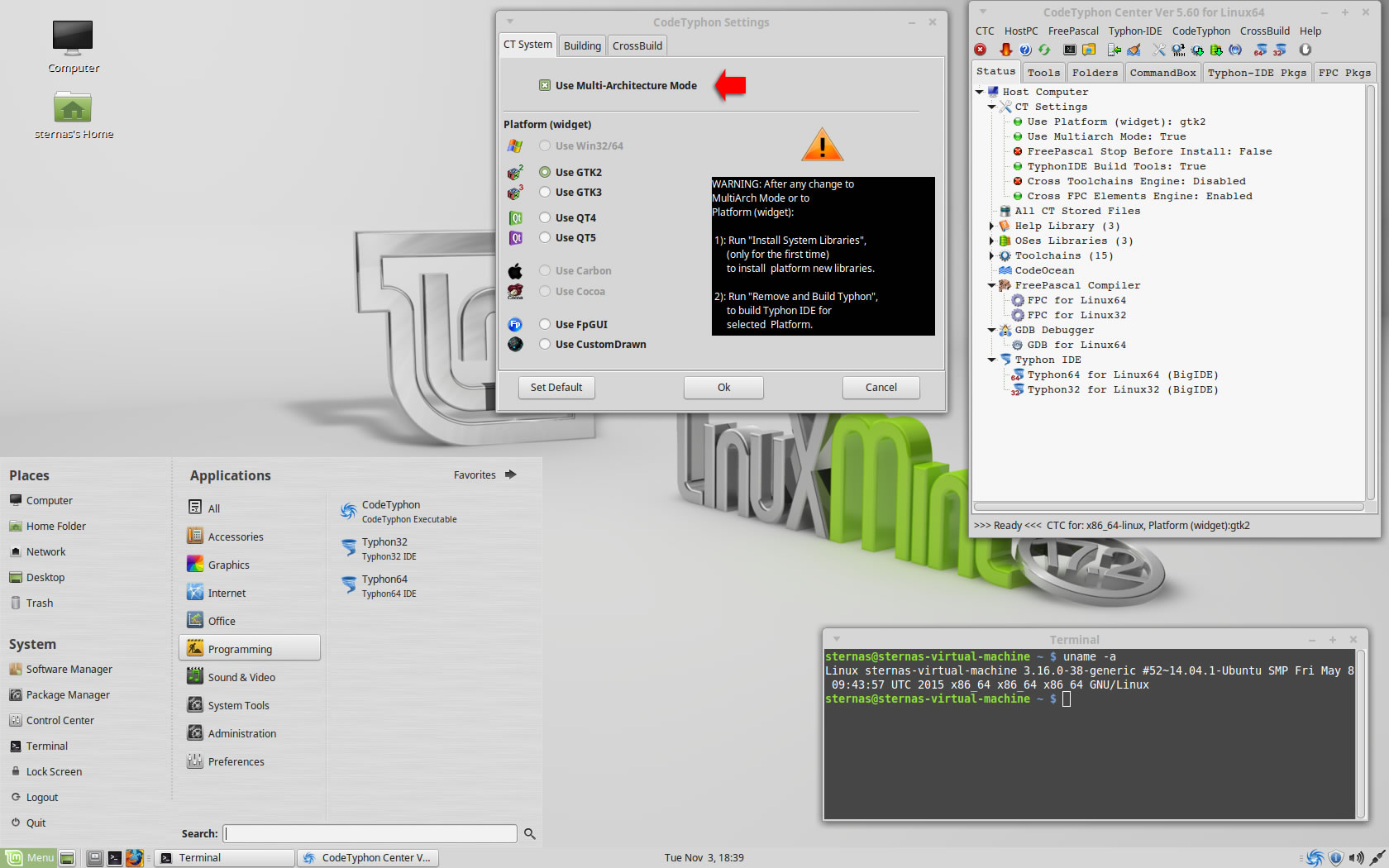Launch the Typhon32 toolbar icon
This screenshot has width=1389, height=868.
[x=1279, y=50]
